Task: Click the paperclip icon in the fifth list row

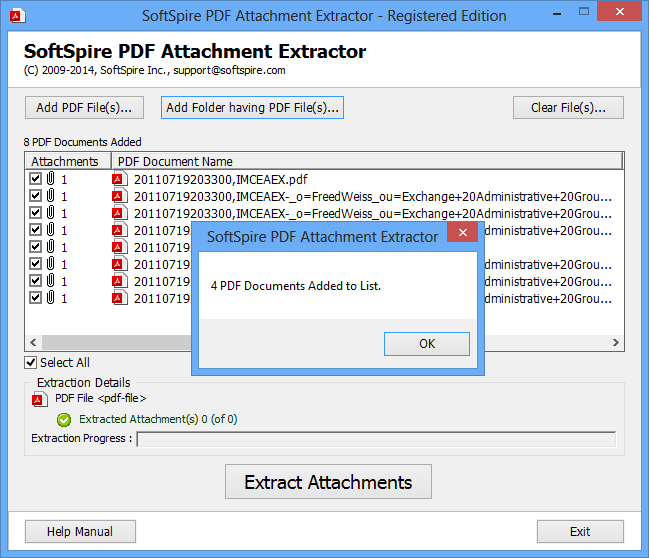Action: [x=50, y=246]
